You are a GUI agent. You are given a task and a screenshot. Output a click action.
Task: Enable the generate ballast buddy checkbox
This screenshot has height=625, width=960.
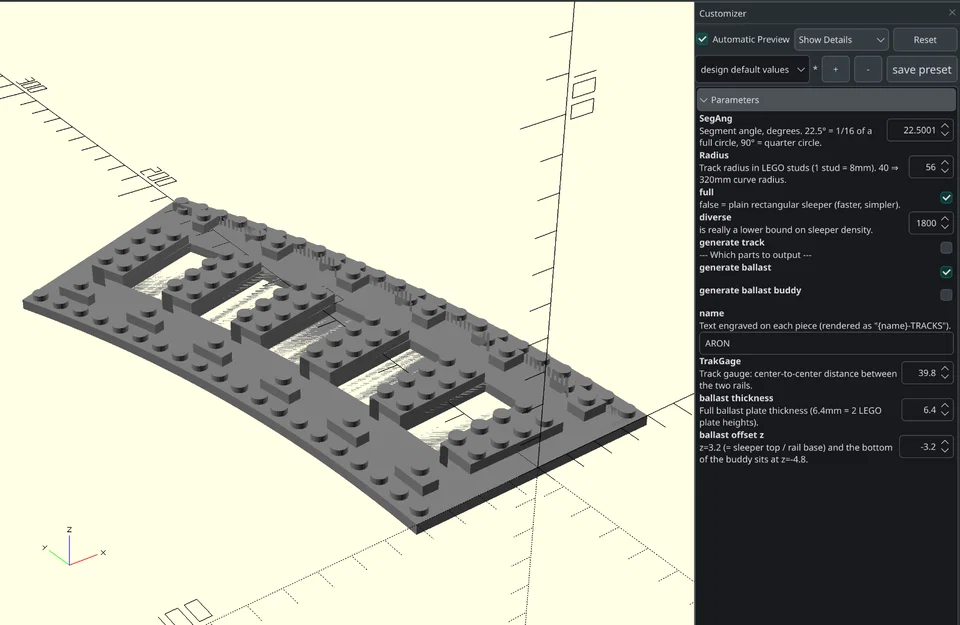946,295
